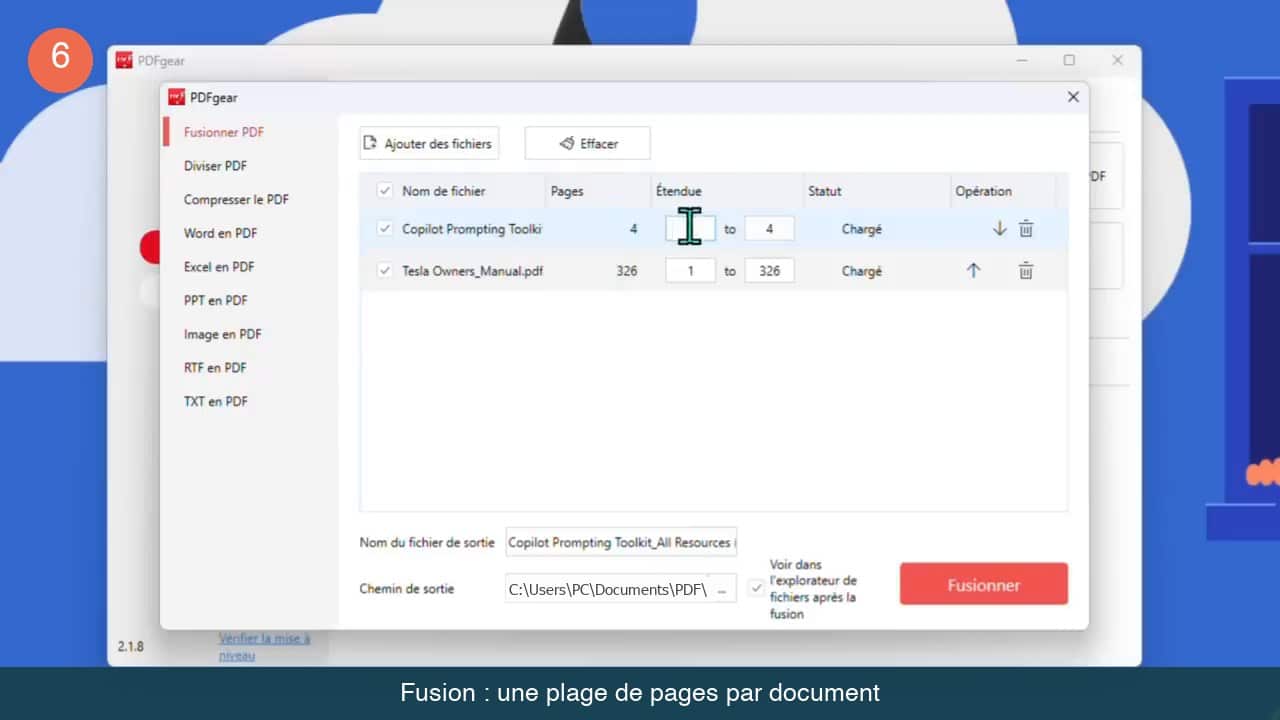Open TXT en PDF converter
This screenshot has width=1280, height=720.
[x=215, y=401]
